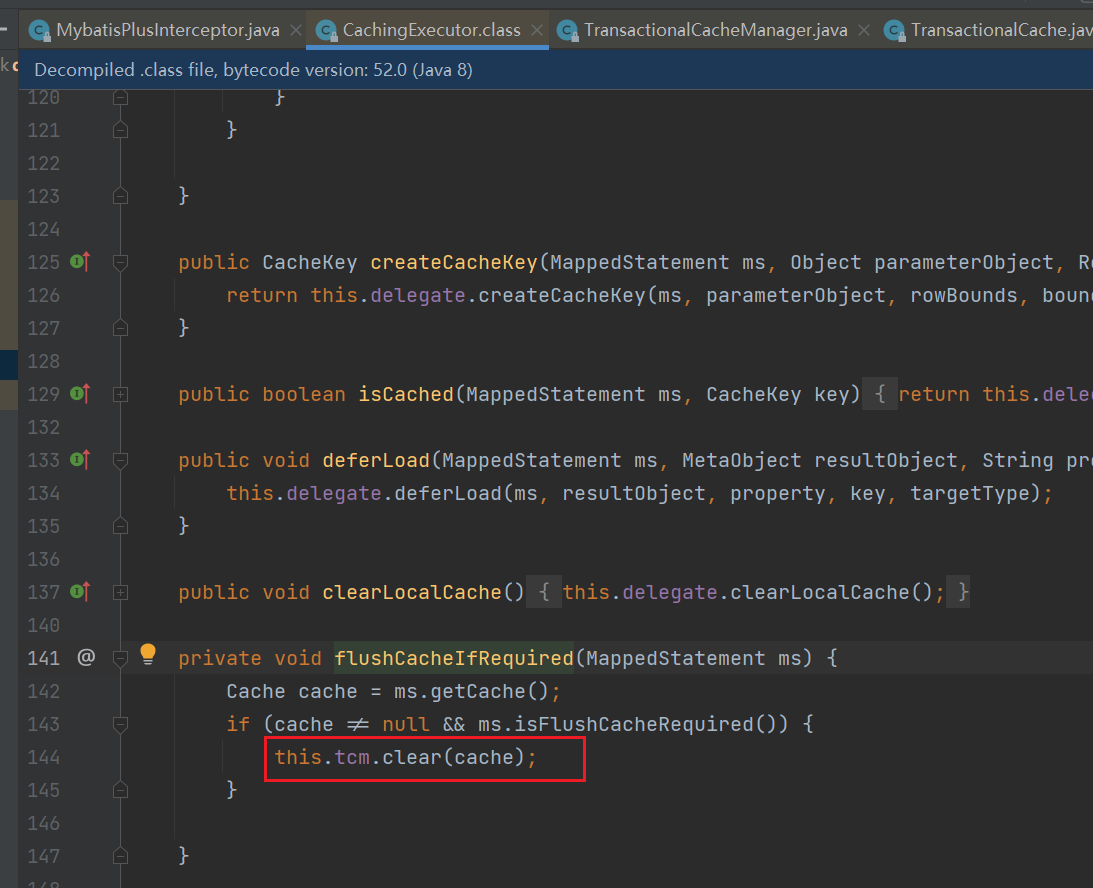Collapse the createCacheKey method body
The height and width of the screenshot is (888, 1093).
(121, 262)
